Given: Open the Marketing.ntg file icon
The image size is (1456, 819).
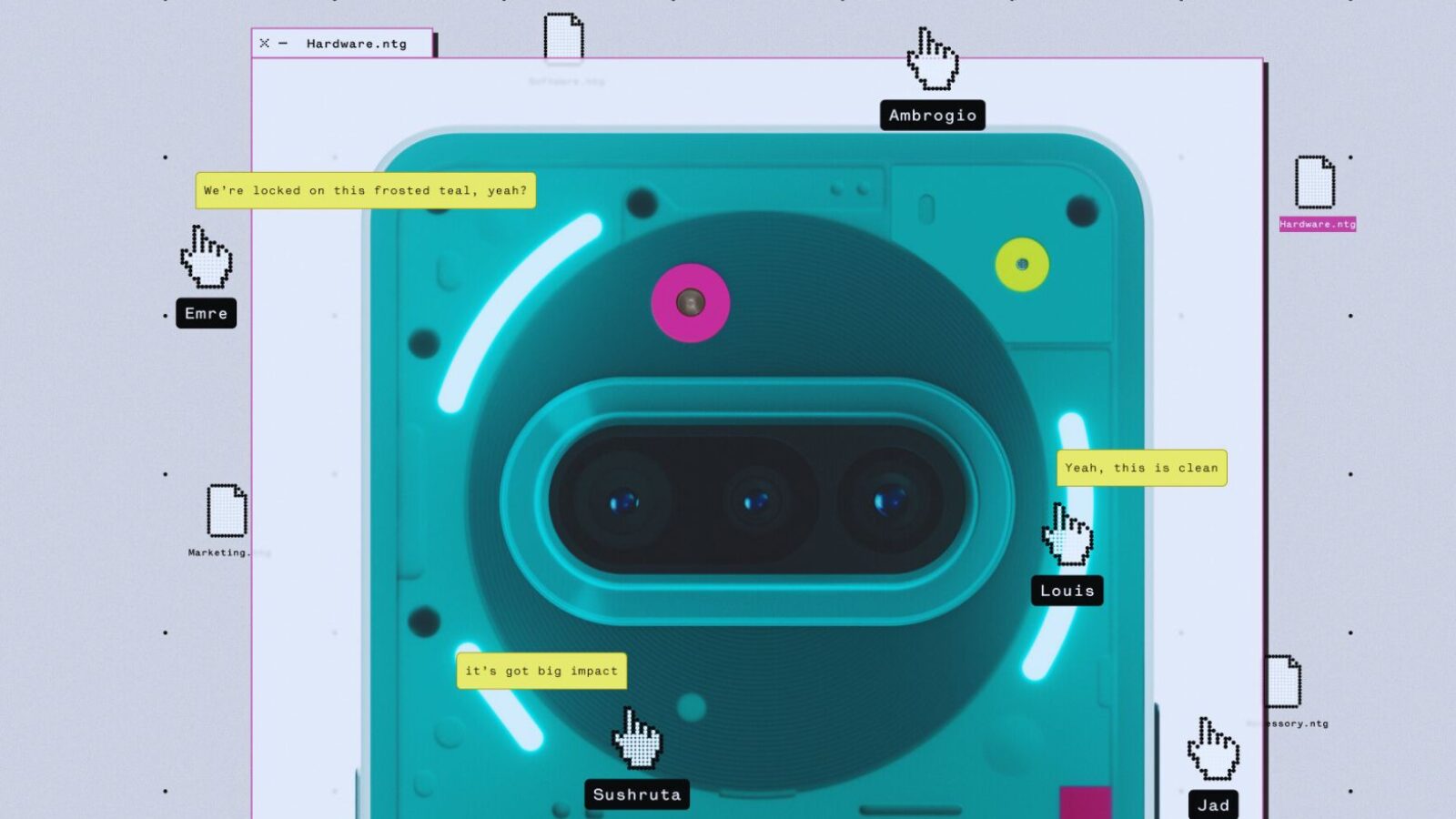Looking at the screenshot, I should (x=227, y=510).
